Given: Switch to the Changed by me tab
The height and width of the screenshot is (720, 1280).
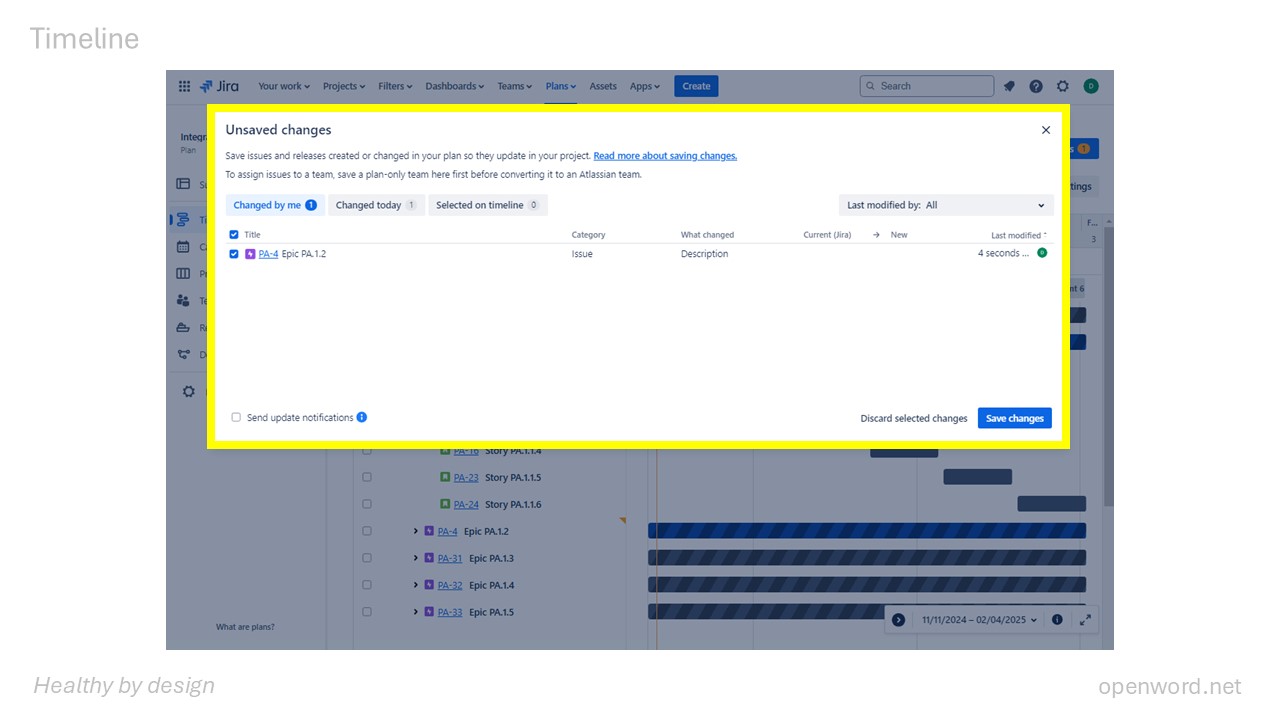Looking at the screenshot, I should [275, 205].
